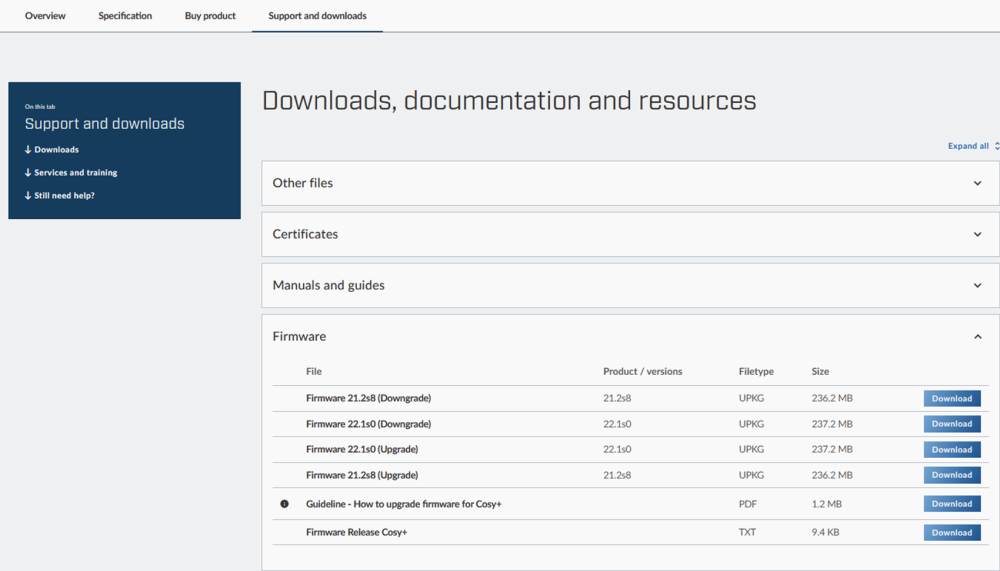Viewport: 1000px width, 571px height.
Task: Download Firmware 22.1s0 (Downgrade)
Action: pos(951,424)
